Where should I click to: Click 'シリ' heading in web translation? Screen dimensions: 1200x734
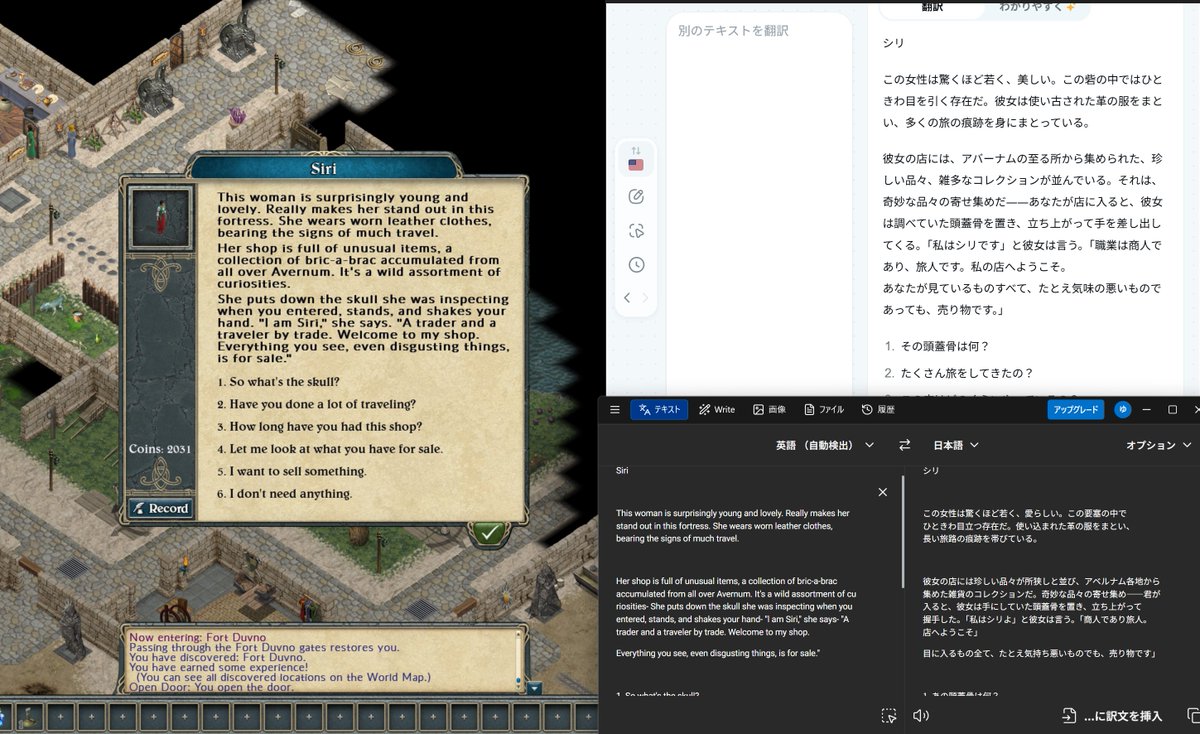[894, 43]
